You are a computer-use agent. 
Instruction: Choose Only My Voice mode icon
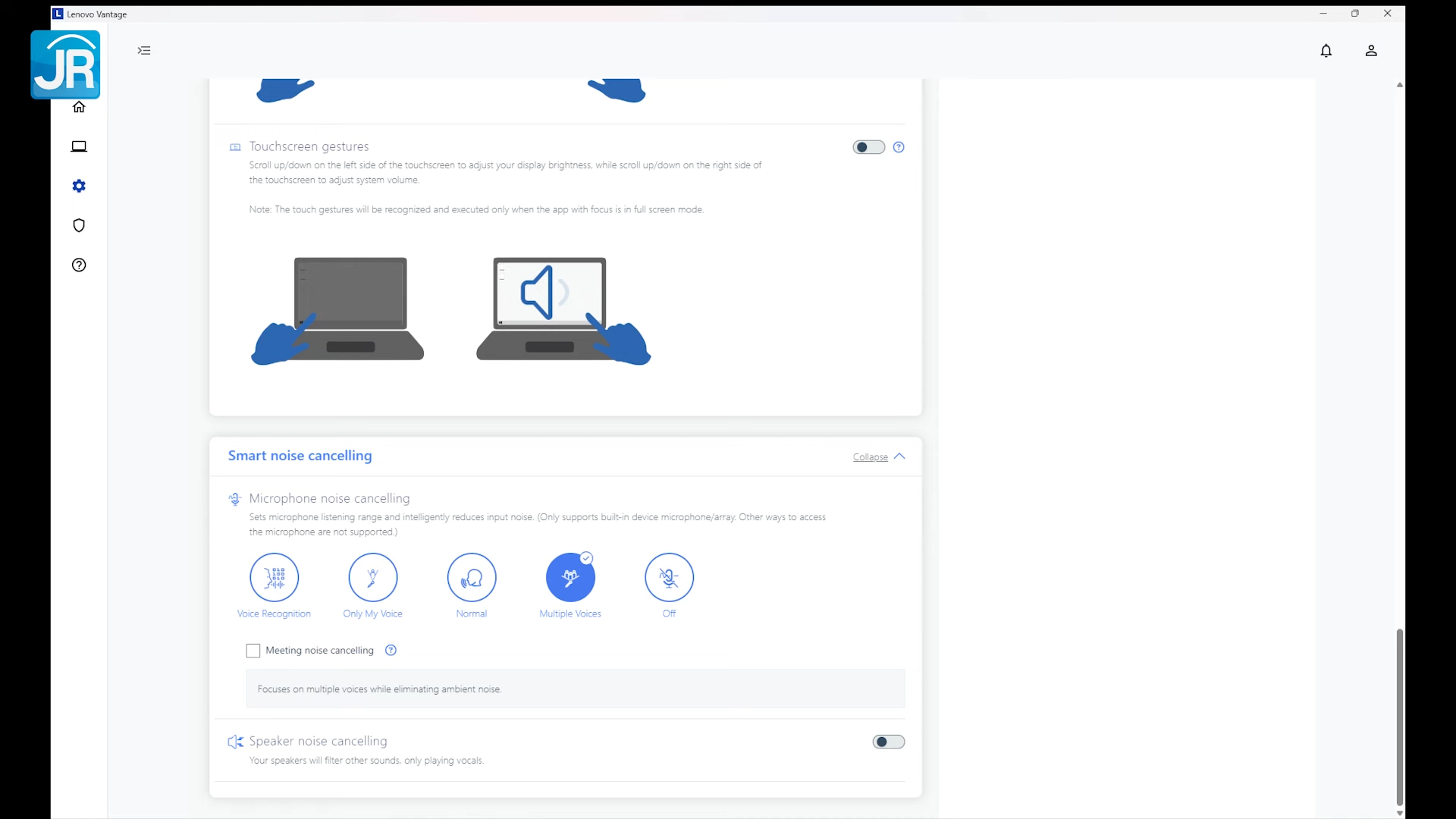372,577
